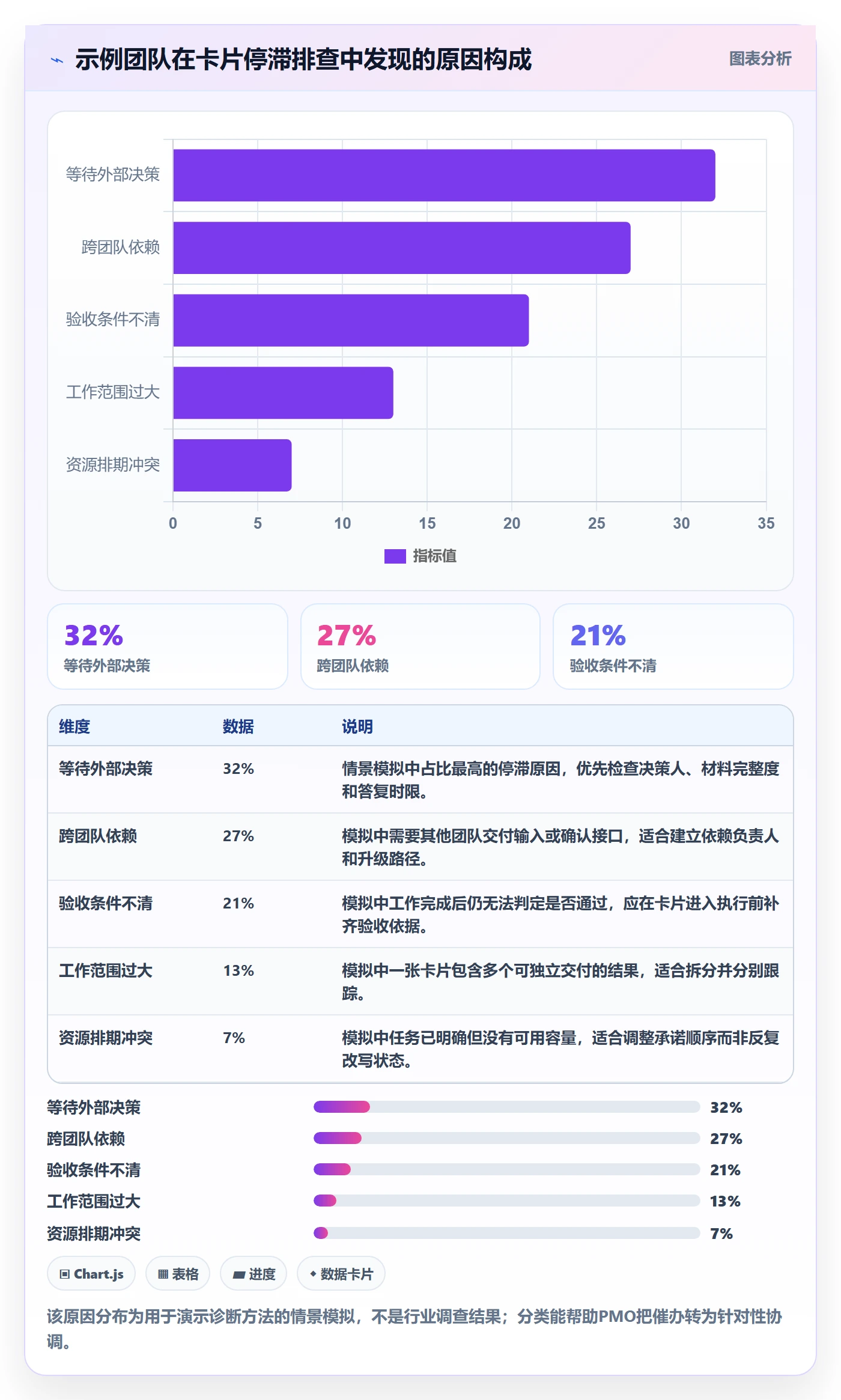Click the 跨团队依赖 bar in chart

tap(402, 248)
